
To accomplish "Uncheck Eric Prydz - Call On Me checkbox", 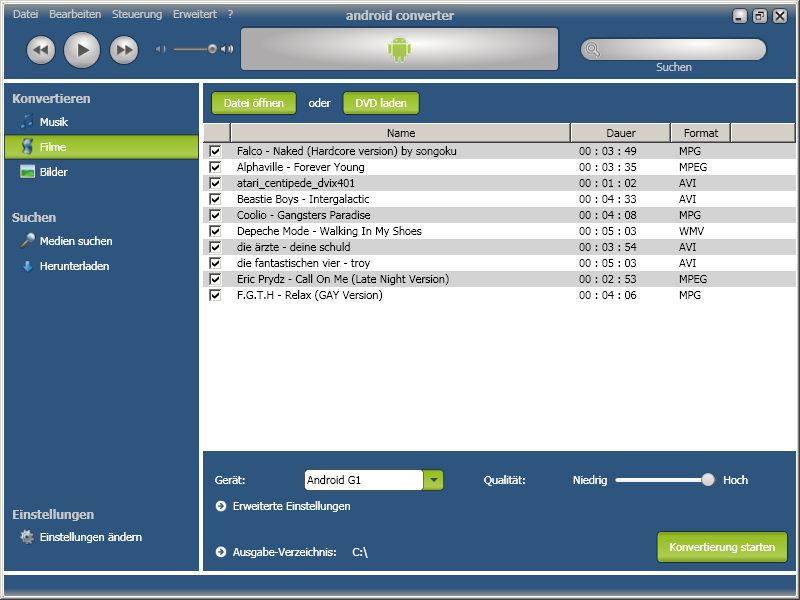I will pyautogui.click(x=215, y=279).
